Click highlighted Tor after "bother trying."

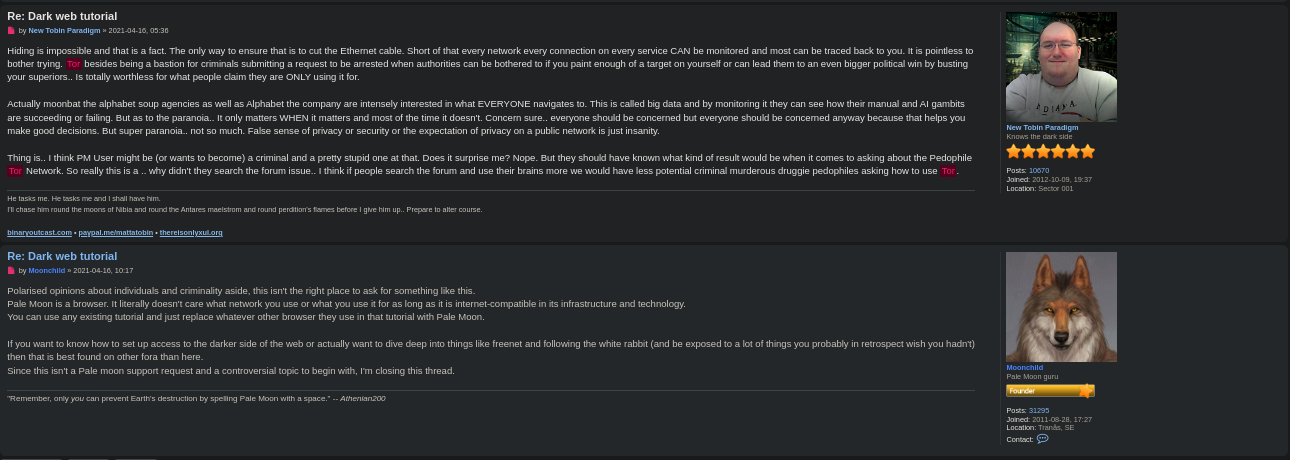pyautogui.click(x=74, y=64)
